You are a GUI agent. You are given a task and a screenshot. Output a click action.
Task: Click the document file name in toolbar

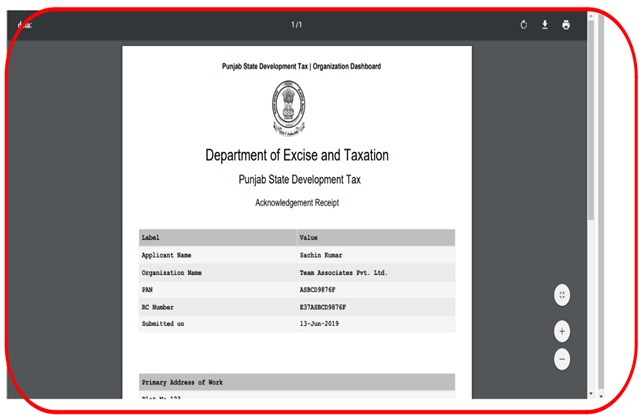(x=24, y=25)
